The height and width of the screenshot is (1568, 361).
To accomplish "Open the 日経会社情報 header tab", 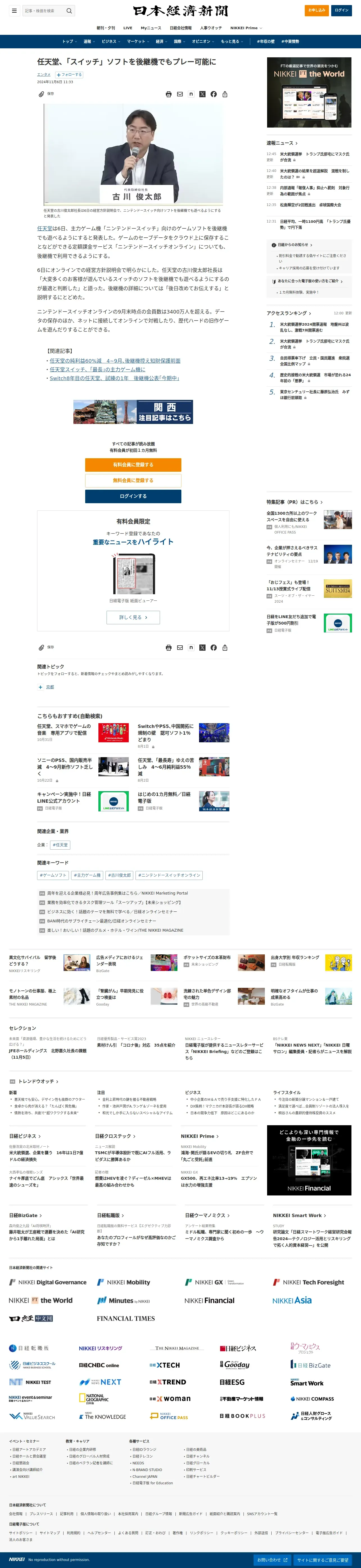I will pyautogui.click(x=181, y=28).
